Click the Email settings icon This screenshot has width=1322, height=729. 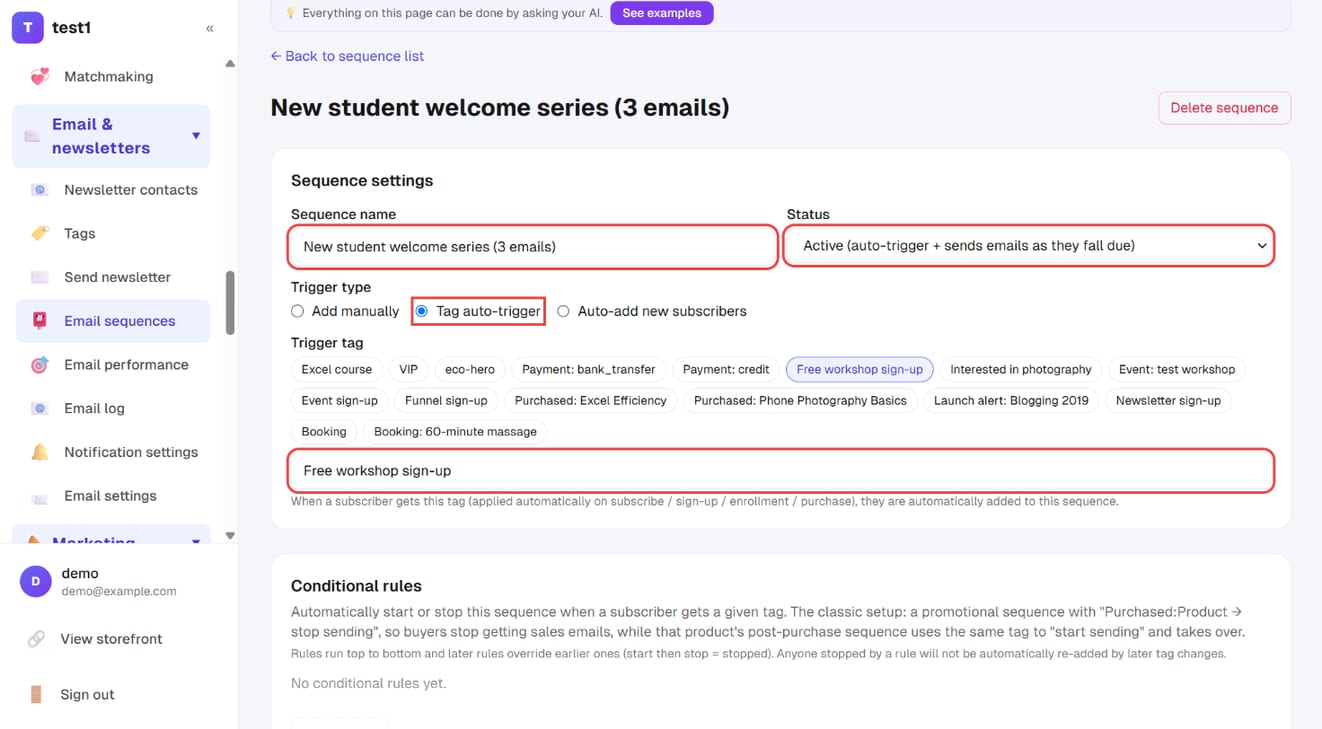[40, 496]
